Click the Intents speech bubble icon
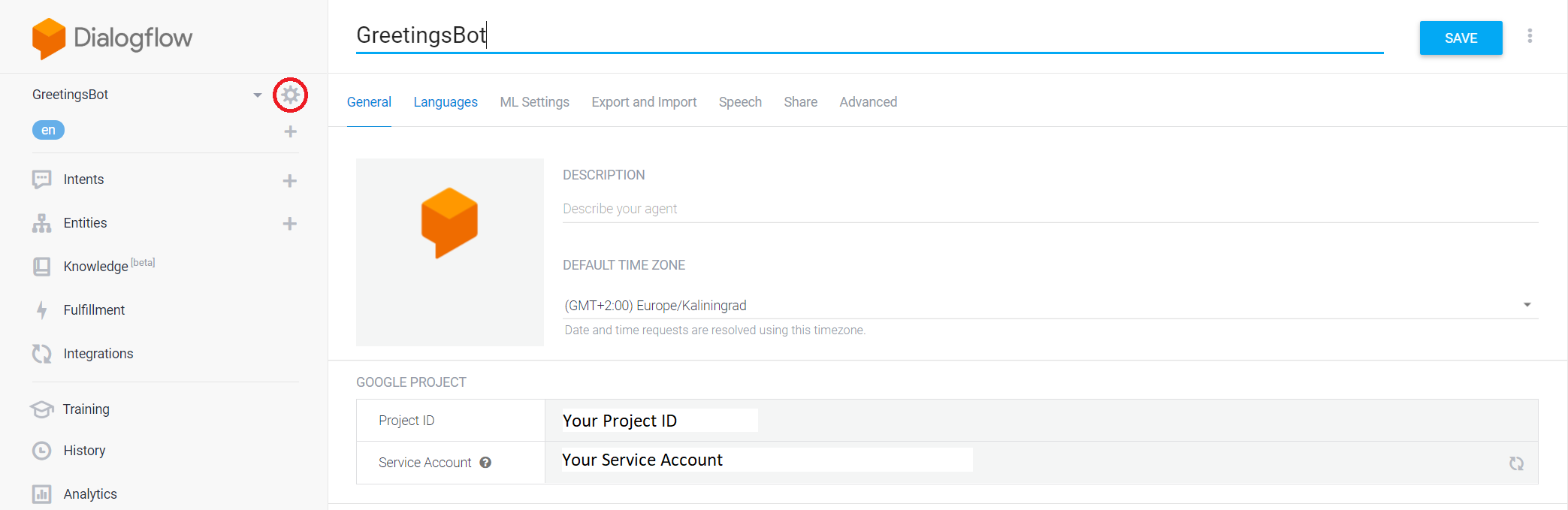1568x510 pixels. click(x=42, y=180)
